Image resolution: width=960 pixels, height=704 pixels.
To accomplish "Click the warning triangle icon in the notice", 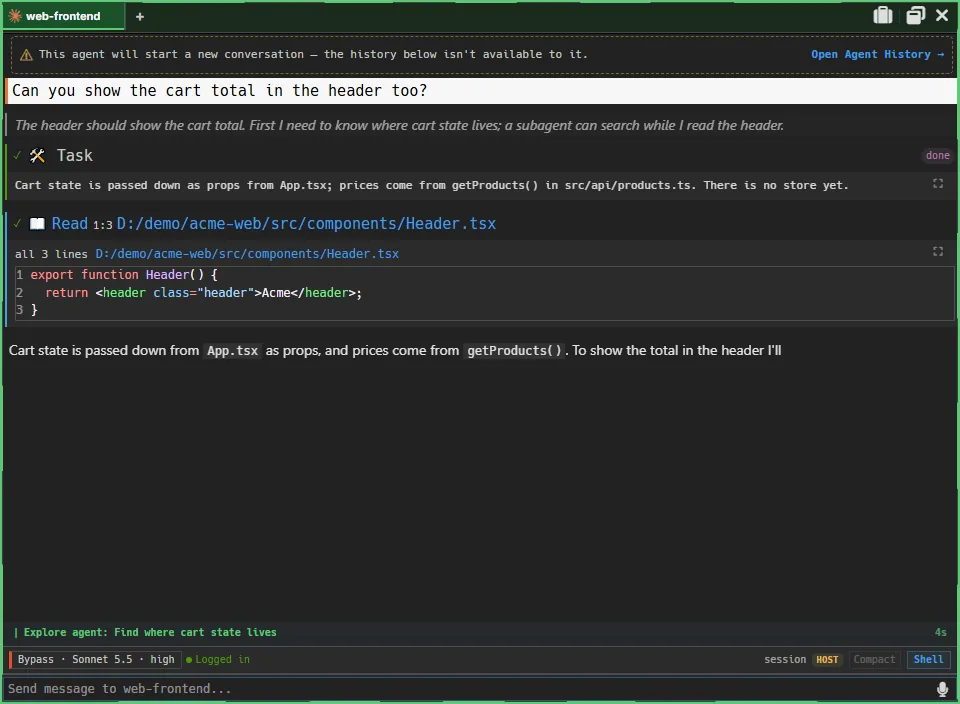I will (26, 55).
